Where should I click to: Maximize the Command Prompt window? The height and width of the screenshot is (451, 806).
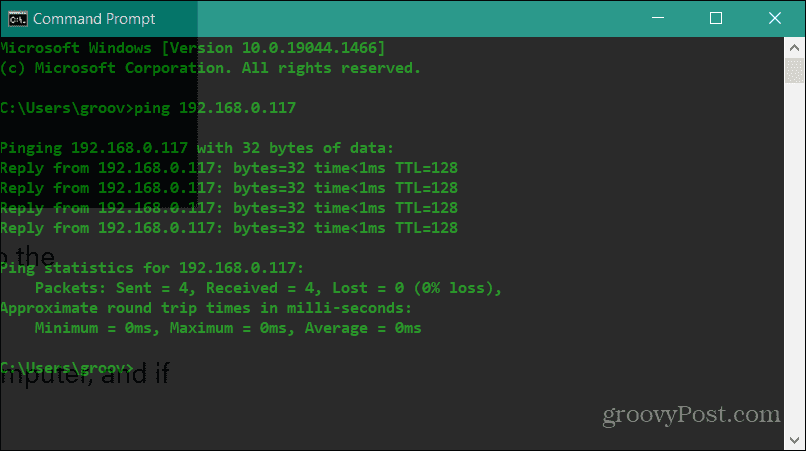point(715,18)
